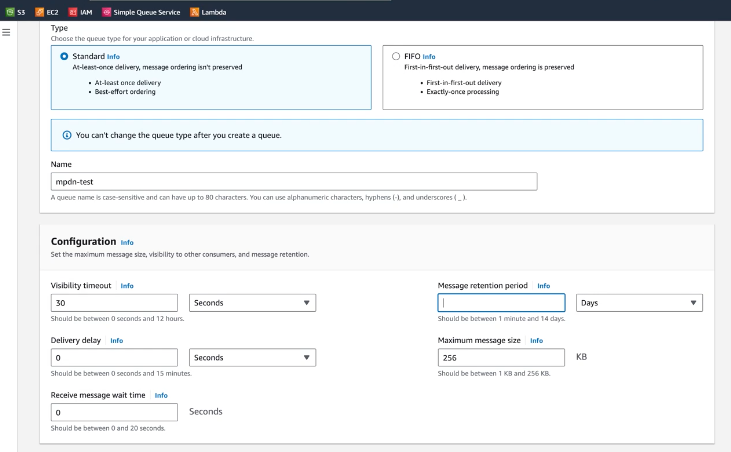Click Info link next to Message retention period
This screenshot has width=731, height=452.
point(543,286)
